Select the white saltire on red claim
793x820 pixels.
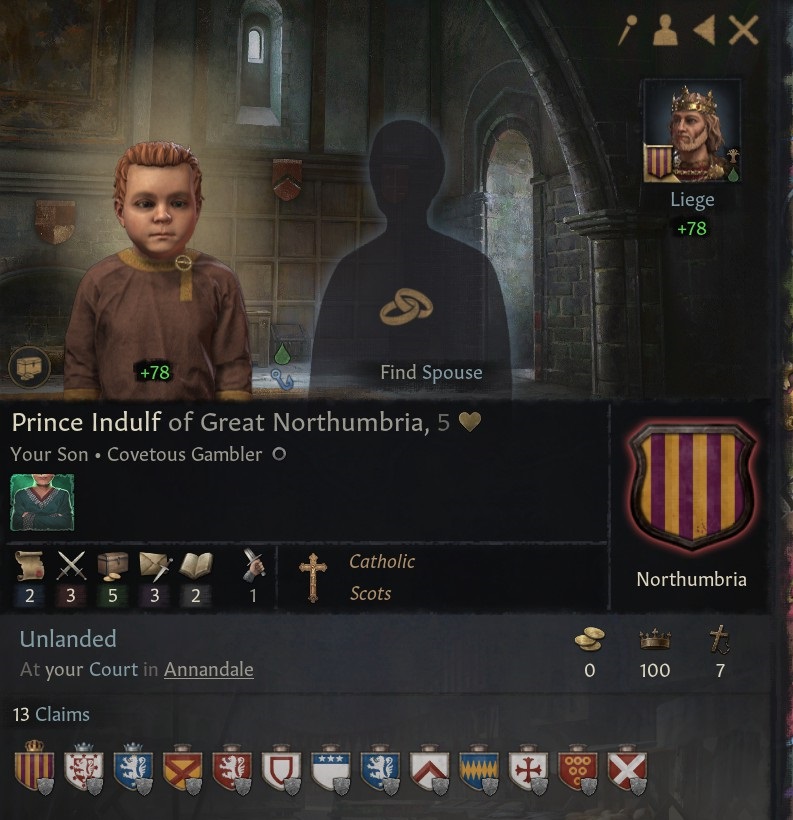pyautogui.click(x=628, y=769)
